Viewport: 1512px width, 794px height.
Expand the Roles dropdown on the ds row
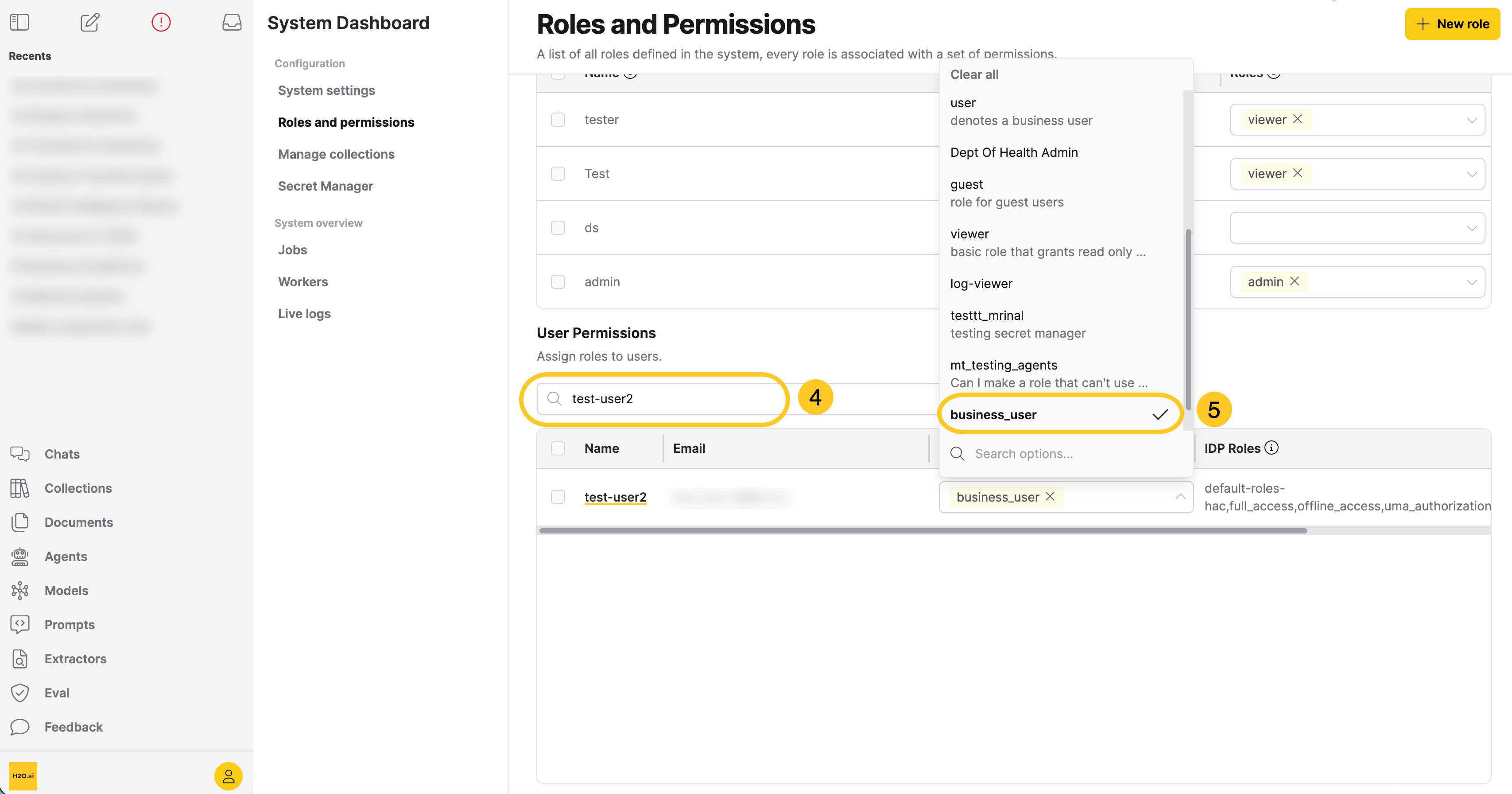pyautogui.click(x=1472, y=228)
